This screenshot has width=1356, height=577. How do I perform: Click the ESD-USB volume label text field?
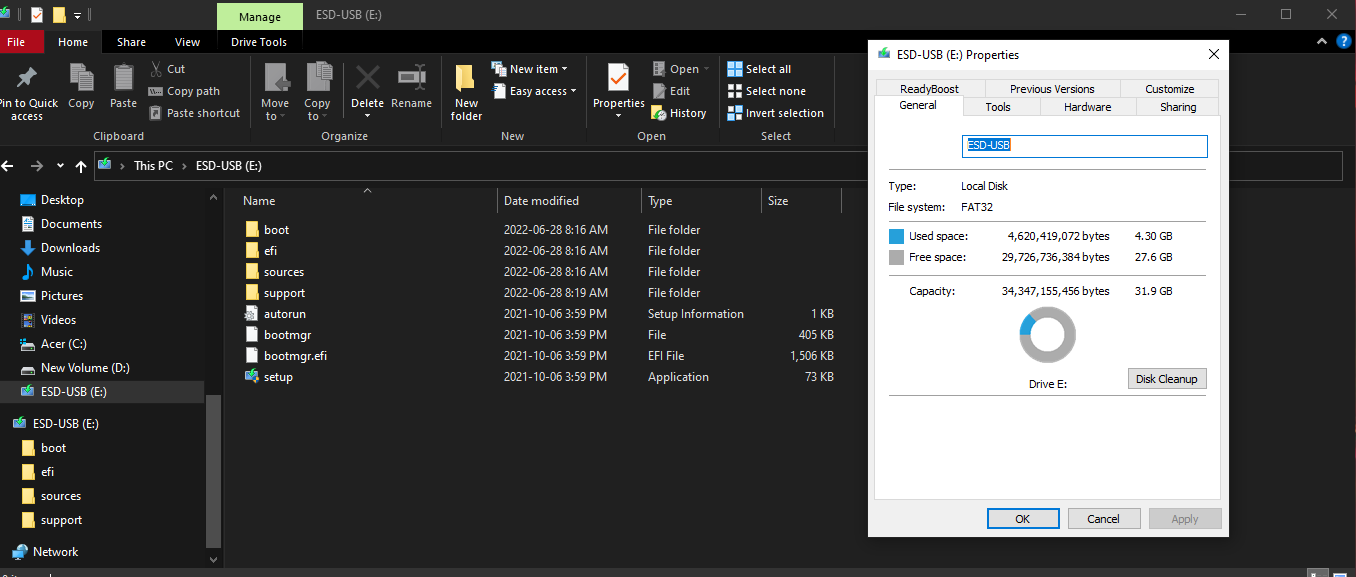(x=1084, y=146)
